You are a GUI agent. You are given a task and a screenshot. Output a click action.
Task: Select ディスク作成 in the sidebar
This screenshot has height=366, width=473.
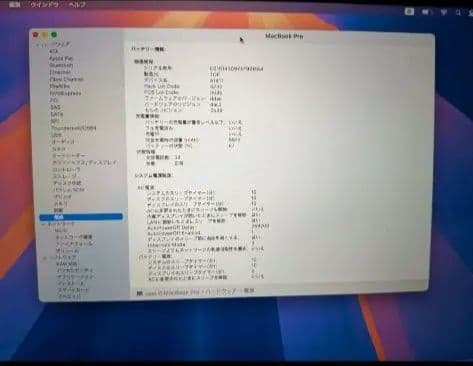(67, 183)
